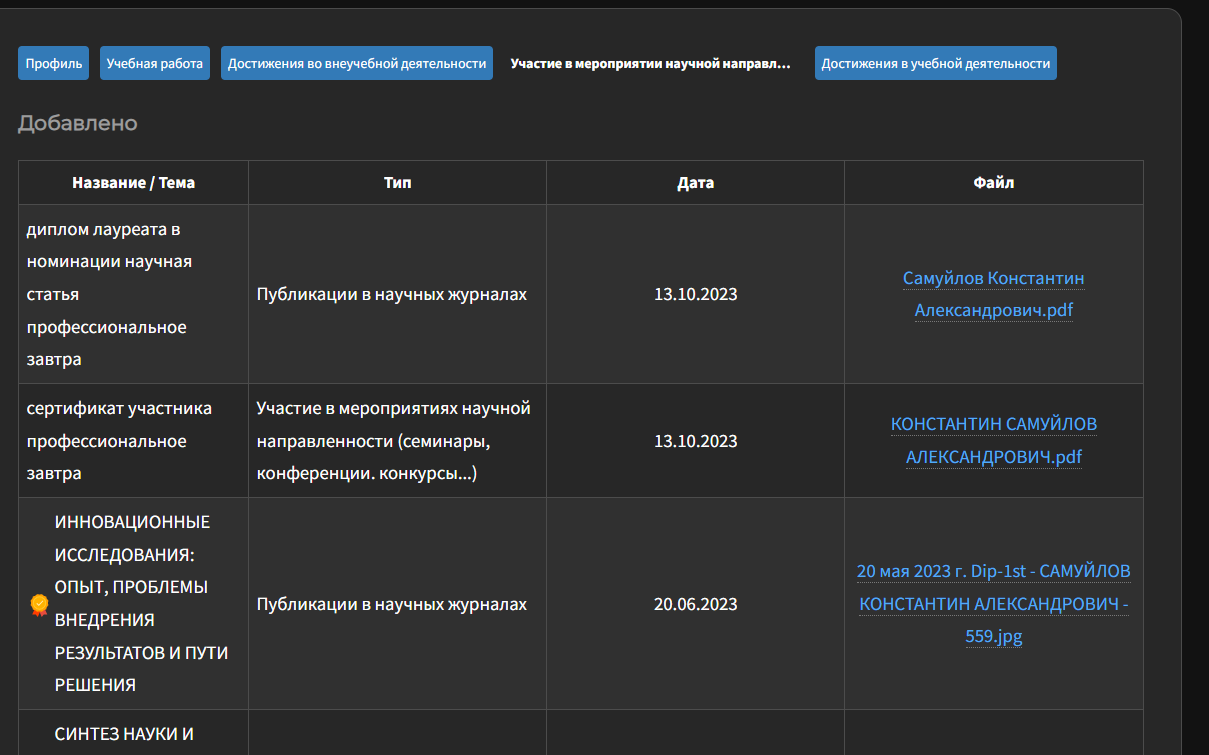Screen dimensions: 1209x755
Task: Click the Тип column header
Action: pyautogui.click(x=397, y=183)
